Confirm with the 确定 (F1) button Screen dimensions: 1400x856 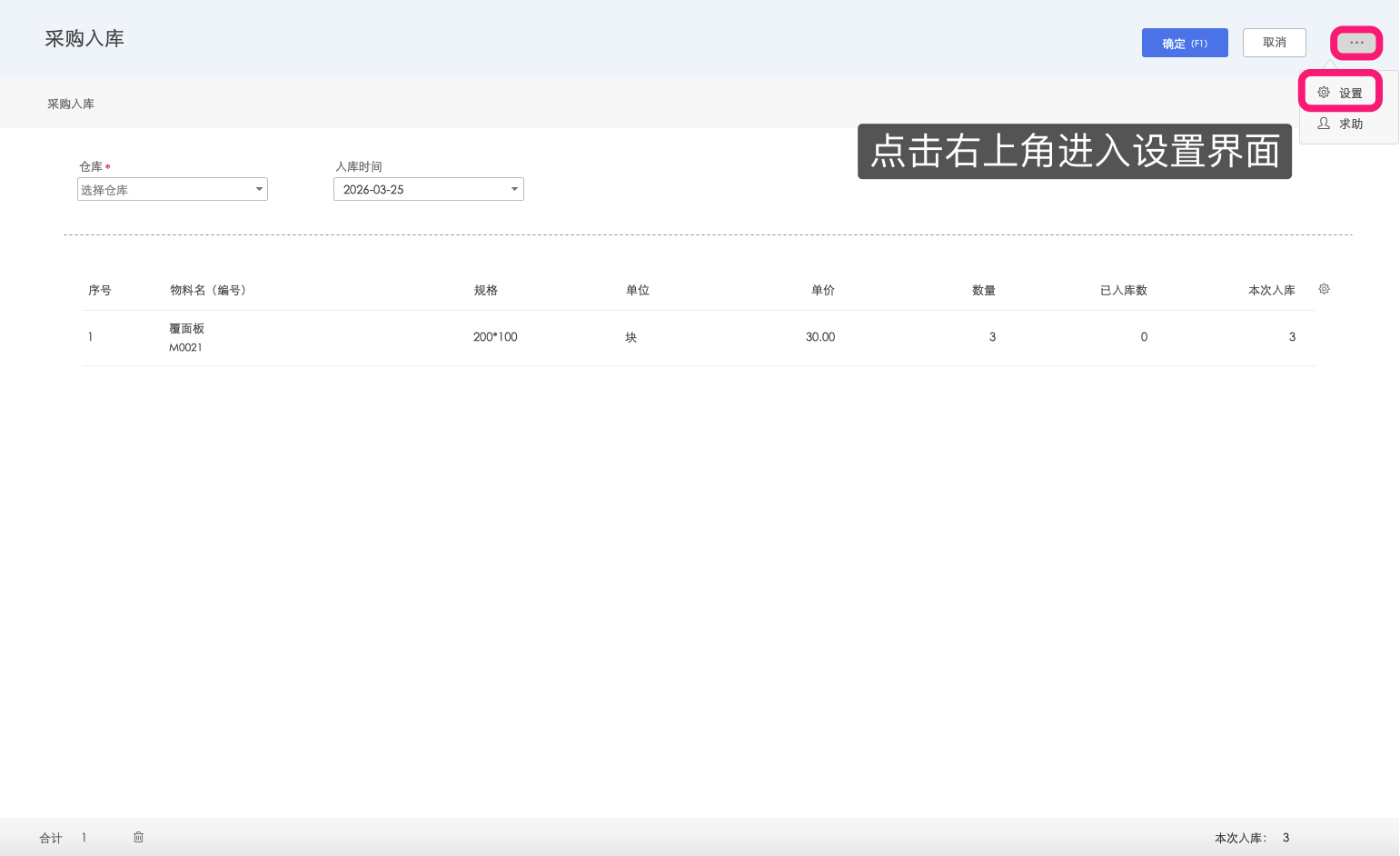pos(1185,43)
